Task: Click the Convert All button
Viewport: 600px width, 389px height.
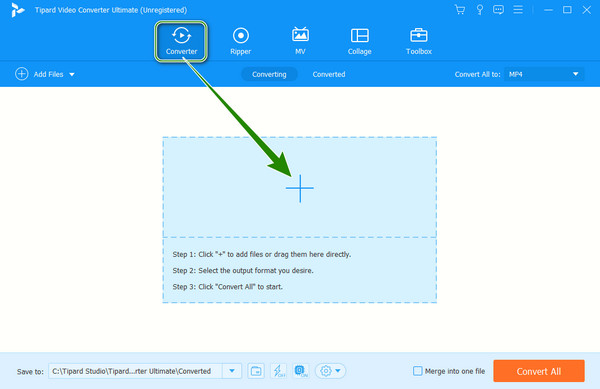Action: tap(539, 371)
